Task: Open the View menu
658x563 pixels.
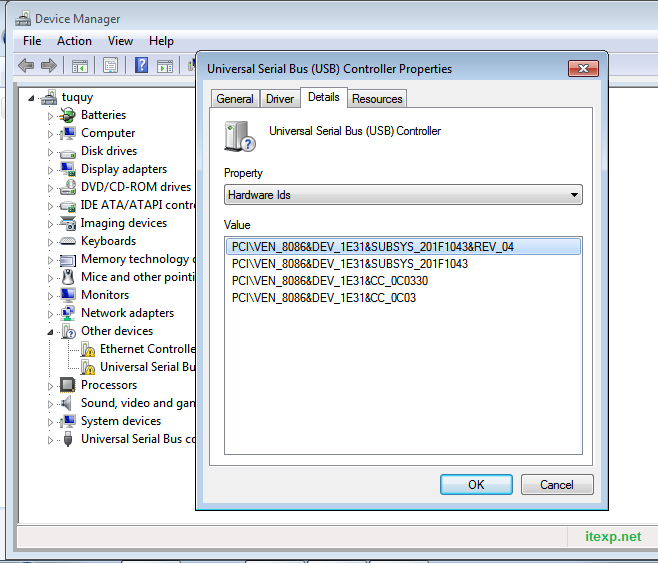Action: (x=120, y=41)
